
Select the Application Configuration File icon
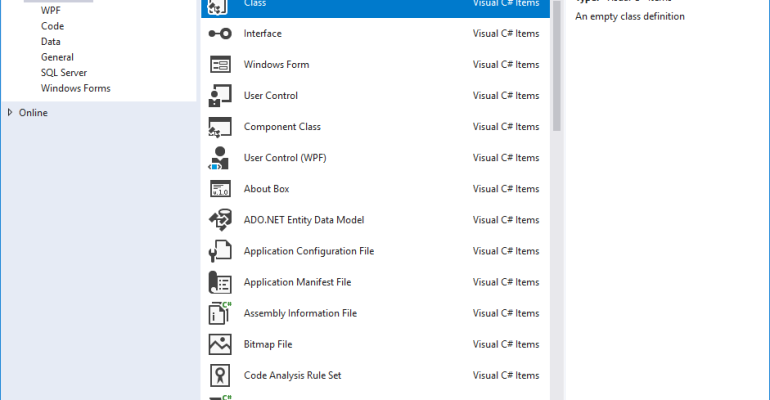click(x=220, y=251)
